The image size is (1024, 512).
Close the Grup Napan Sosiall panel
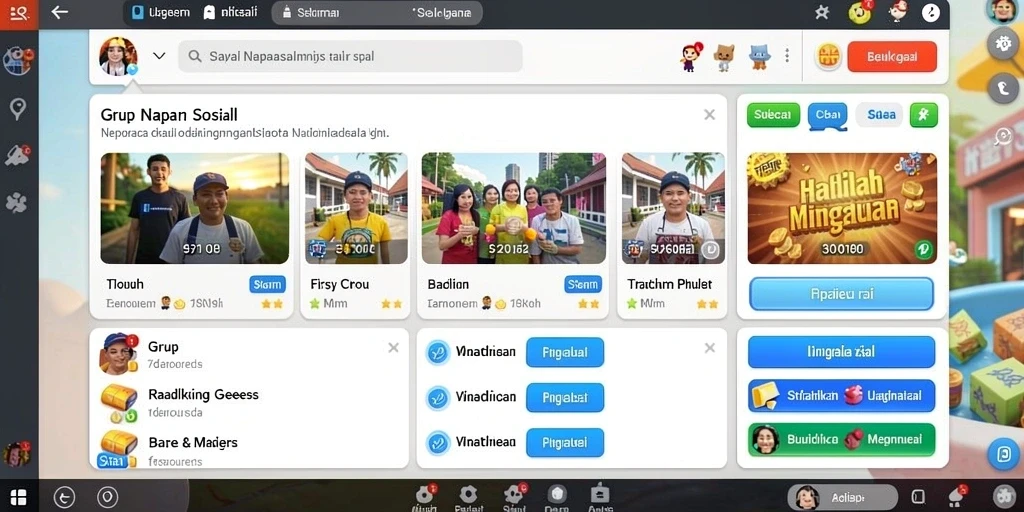pos(709,115)
